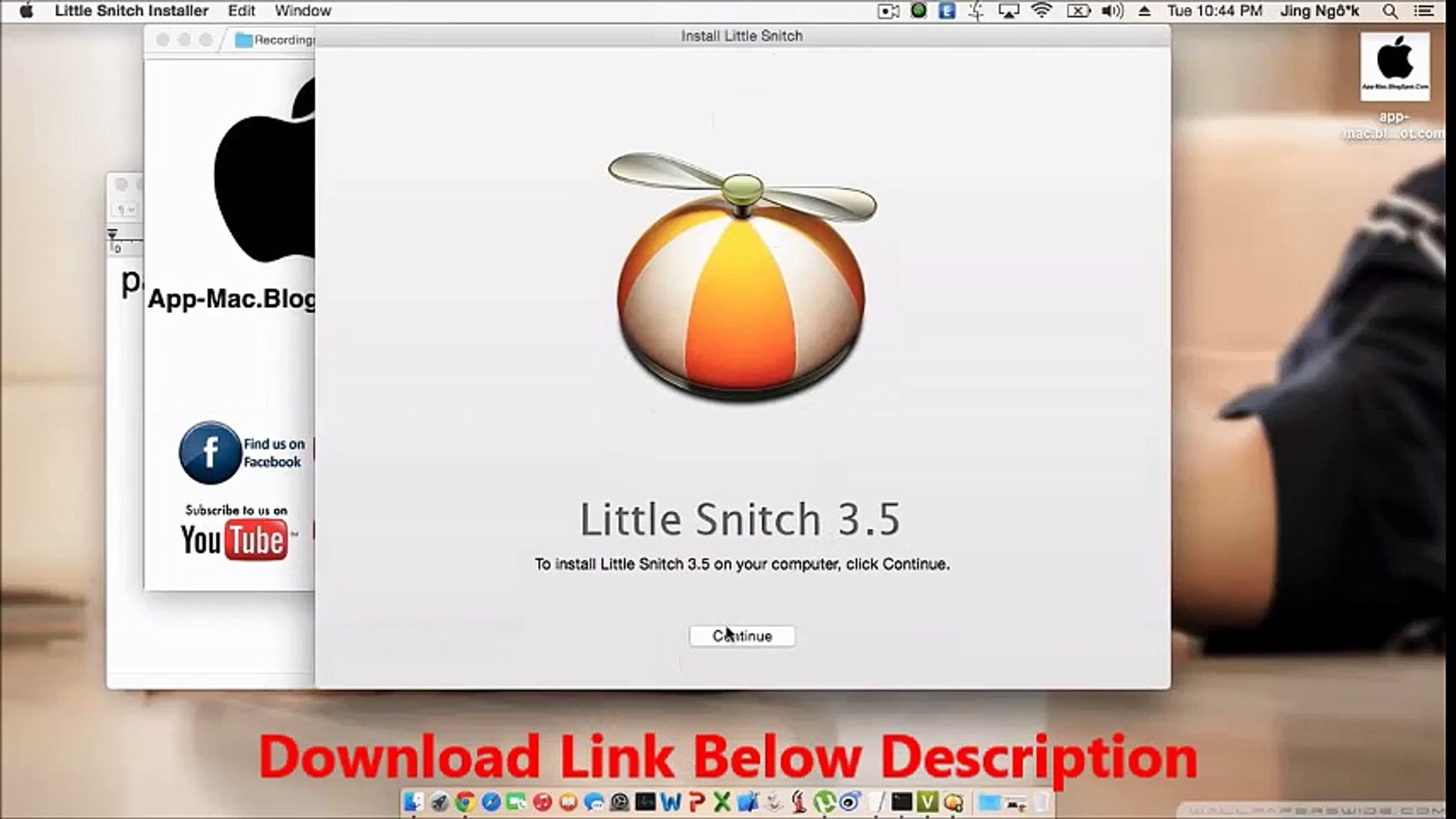This screenshot has width=1456, height=819.
Task: Click the Subscribe on YouTube logo
Action: pyautogui.click(x=235, y=538)
